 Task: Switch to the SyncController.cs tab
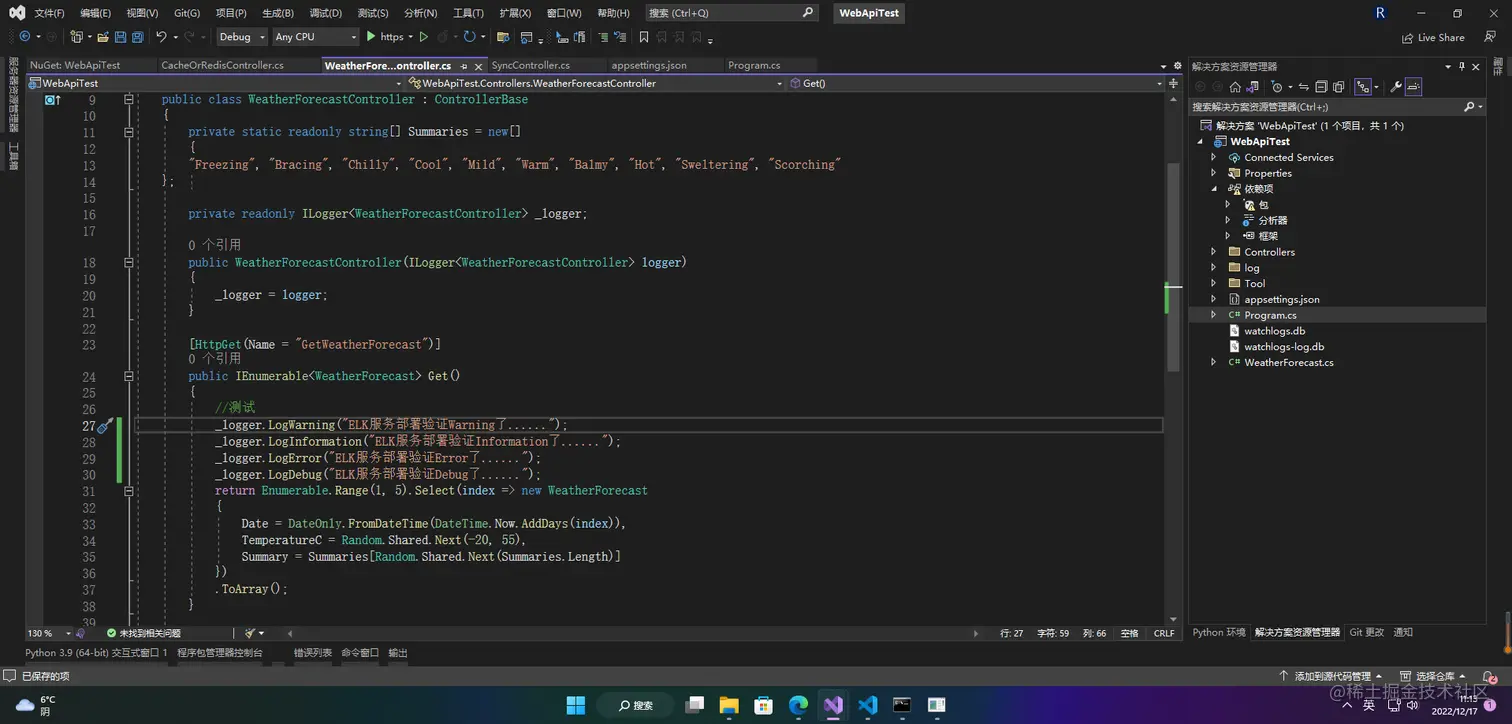[530, 65]
